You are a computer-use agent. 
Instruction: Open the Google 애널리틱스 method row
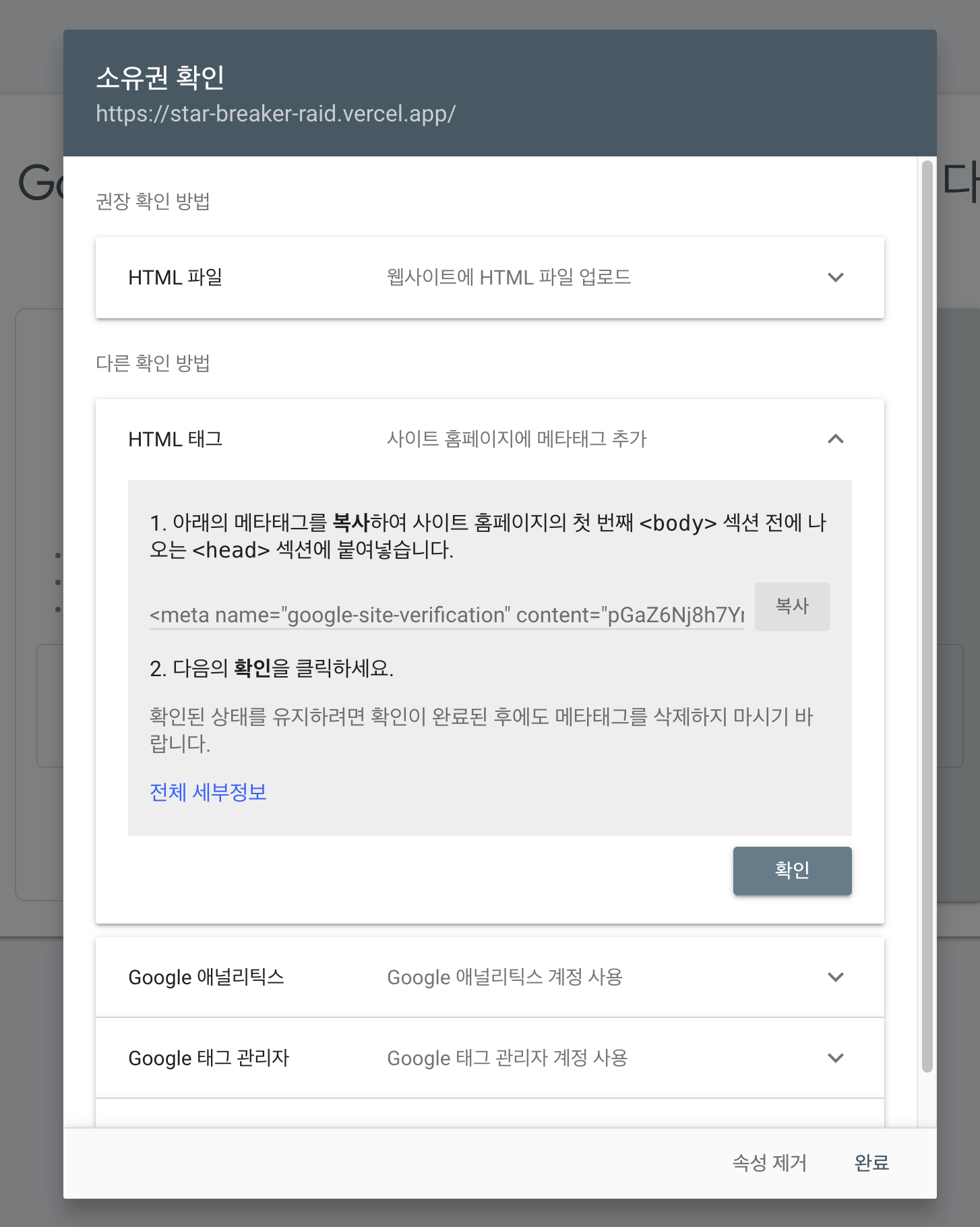490,977
